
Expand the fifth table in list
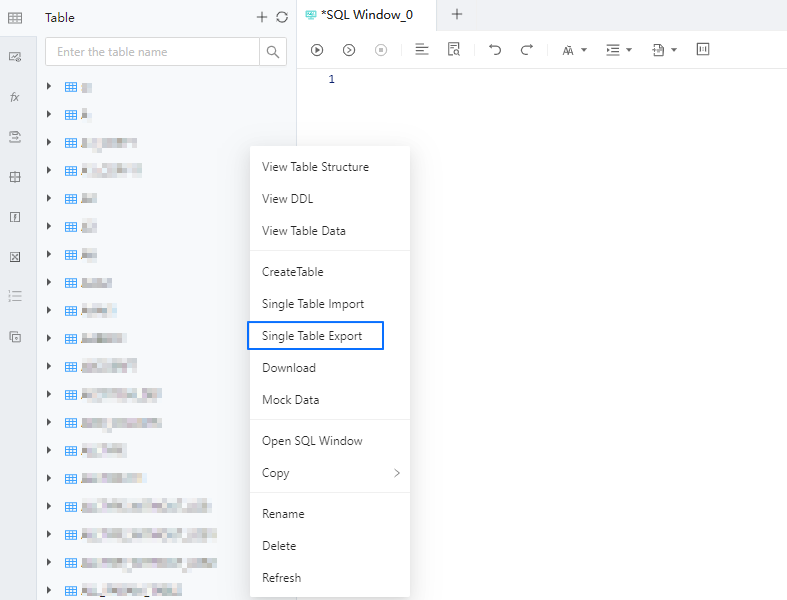49,198
